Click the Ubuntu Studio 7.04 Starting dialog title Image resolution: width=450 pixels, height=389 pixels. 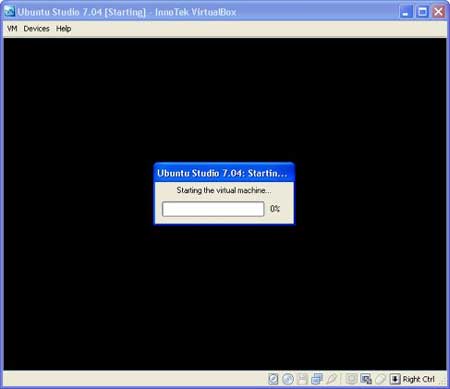point(222,173)
